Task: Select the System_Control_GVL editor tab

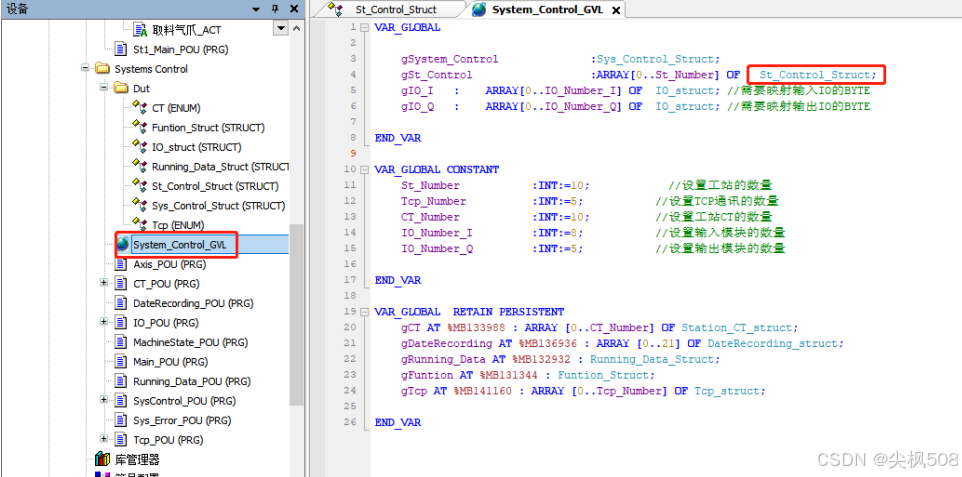Action: pos(547,9)
